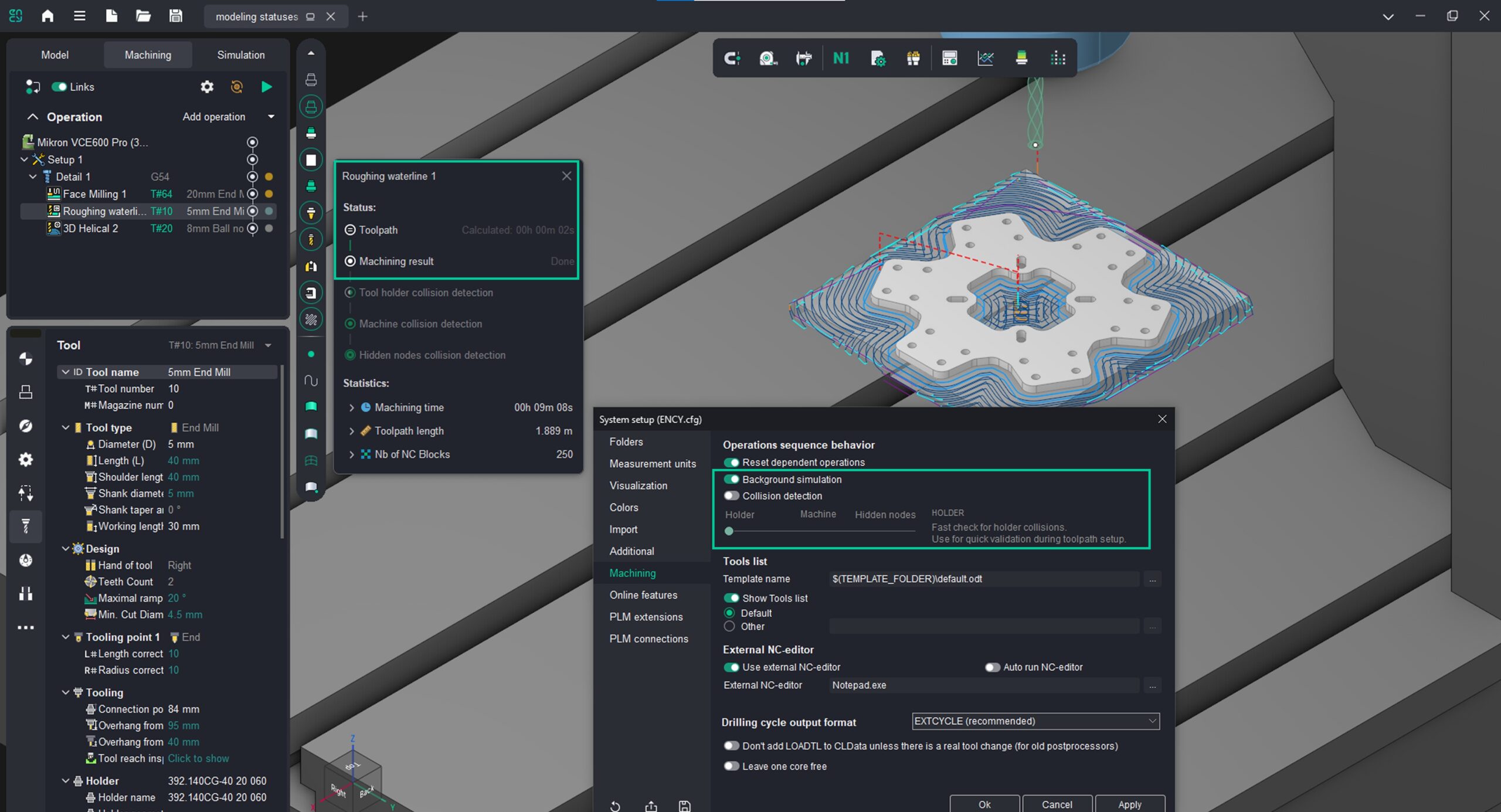
Task: Click the save file icon in top bar
Action: 175,16
